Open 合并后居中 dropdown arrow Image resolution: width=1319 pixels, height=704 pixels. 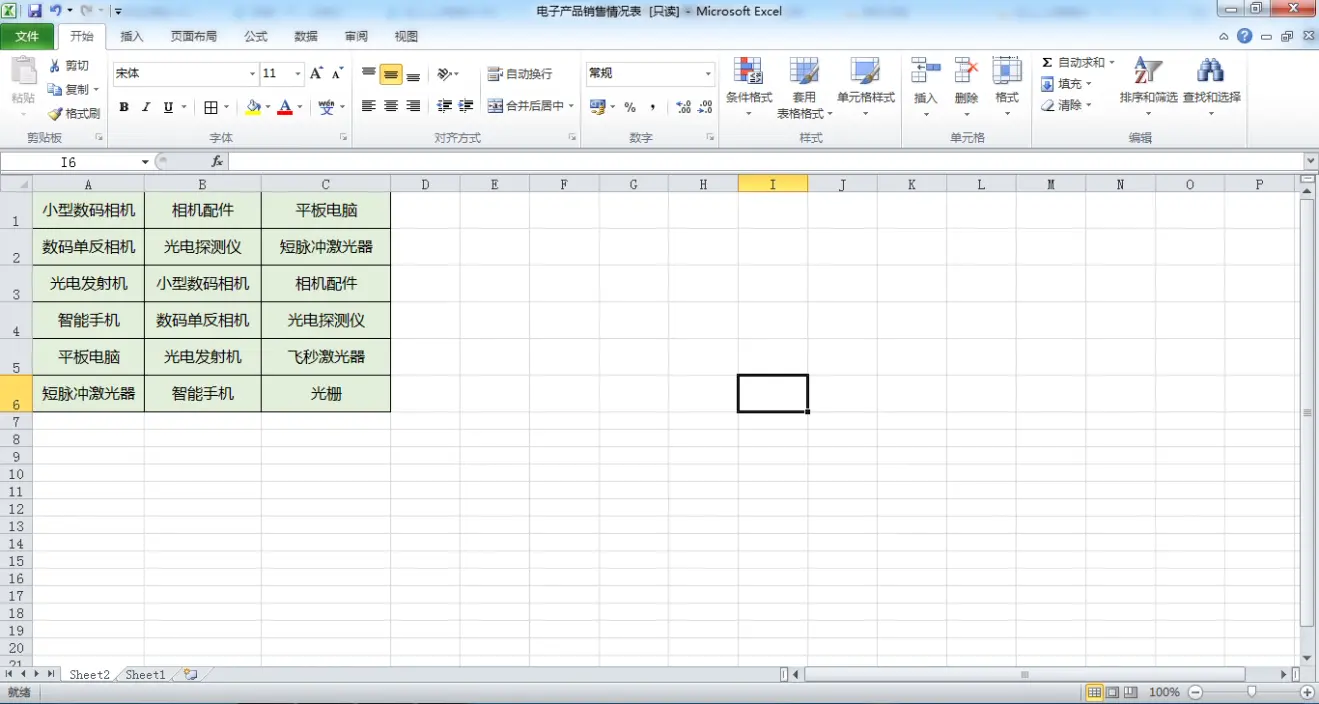click(x=572, y=106)
